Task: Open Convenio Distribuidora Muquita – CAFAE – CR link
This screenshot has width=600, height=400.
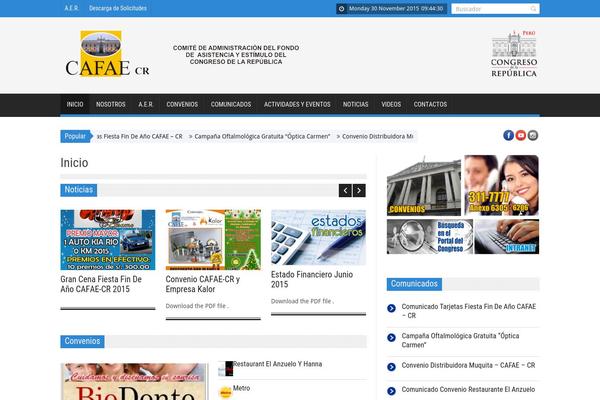Action: click(468, 365)
